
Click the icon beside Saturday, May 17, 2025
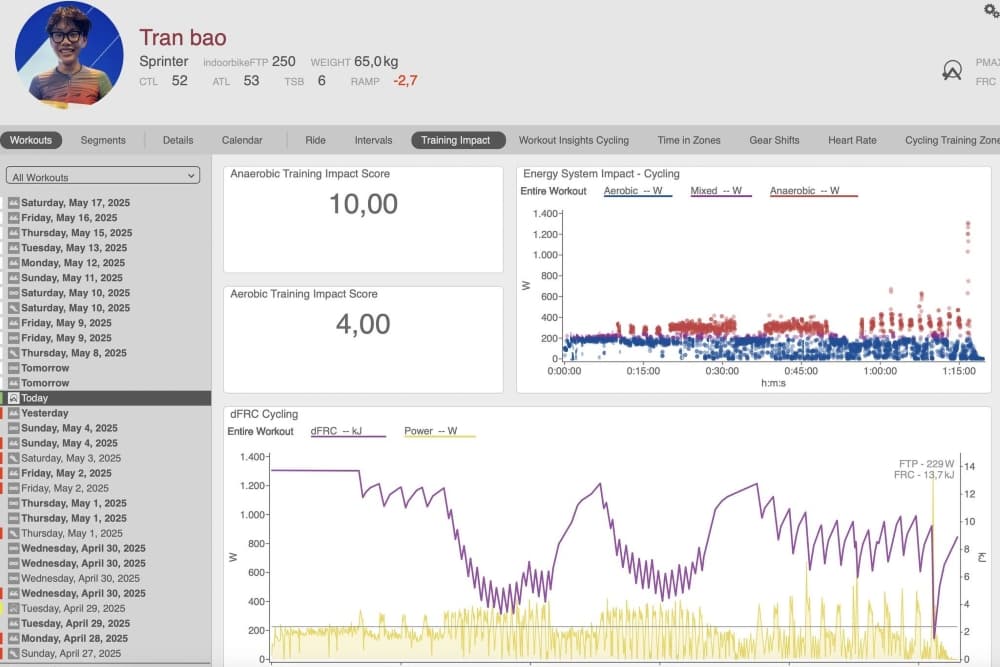click(13, 203)
